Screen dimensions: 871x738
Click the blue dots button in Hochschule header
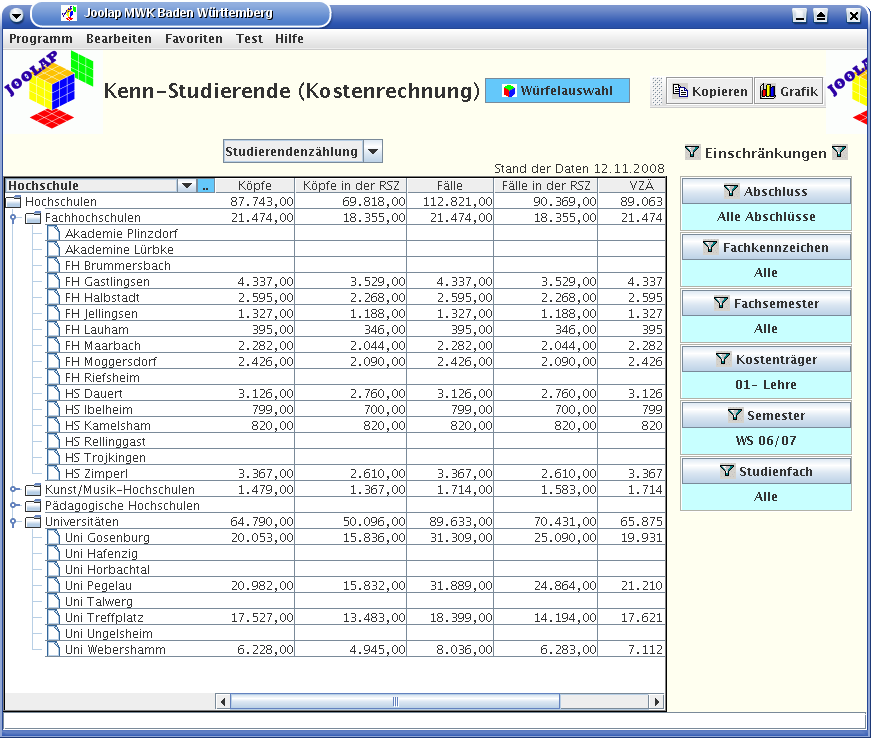205,186
